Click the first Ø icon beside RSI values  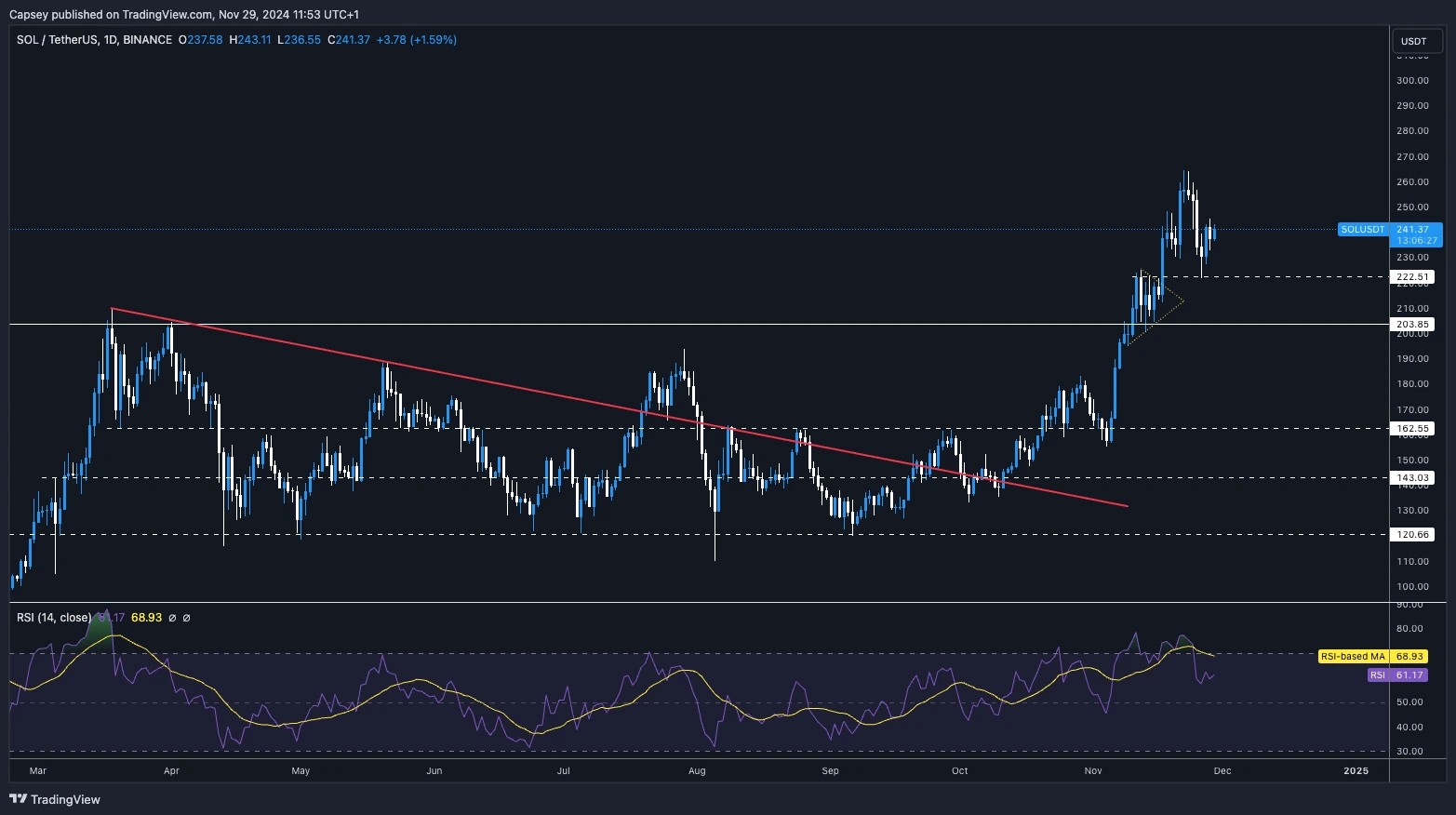[172, 617]
